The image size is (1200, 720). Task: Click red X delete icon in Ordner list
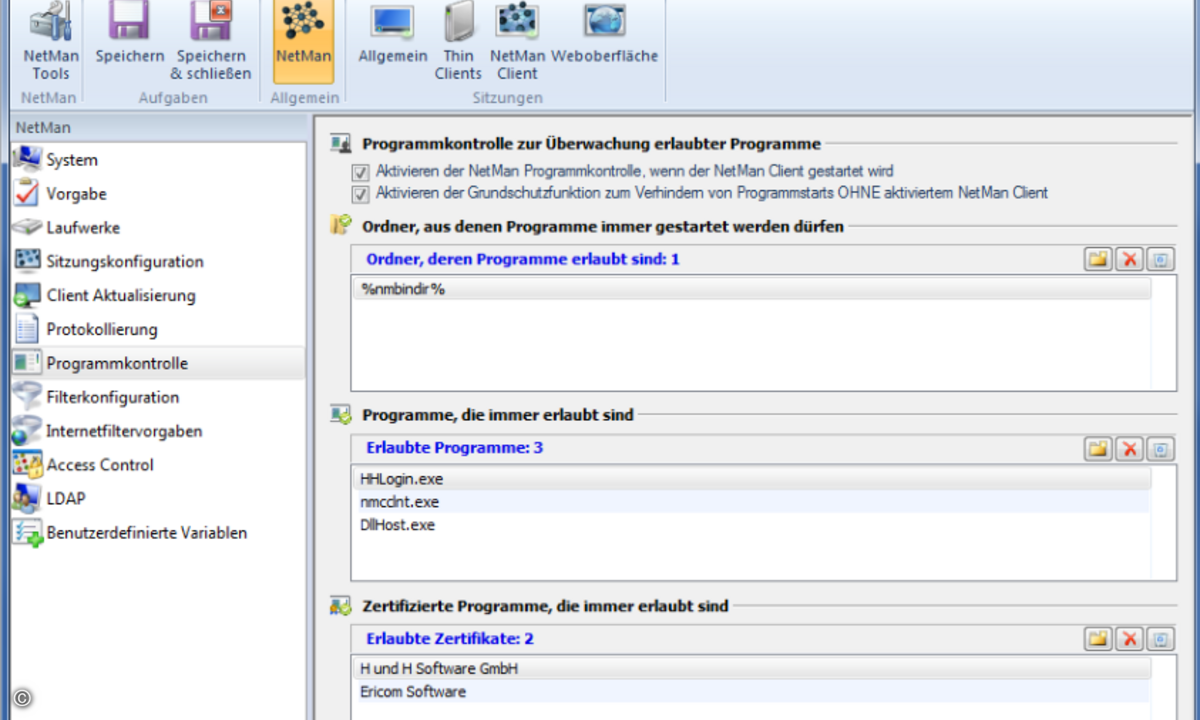[x=1130, y=260]
